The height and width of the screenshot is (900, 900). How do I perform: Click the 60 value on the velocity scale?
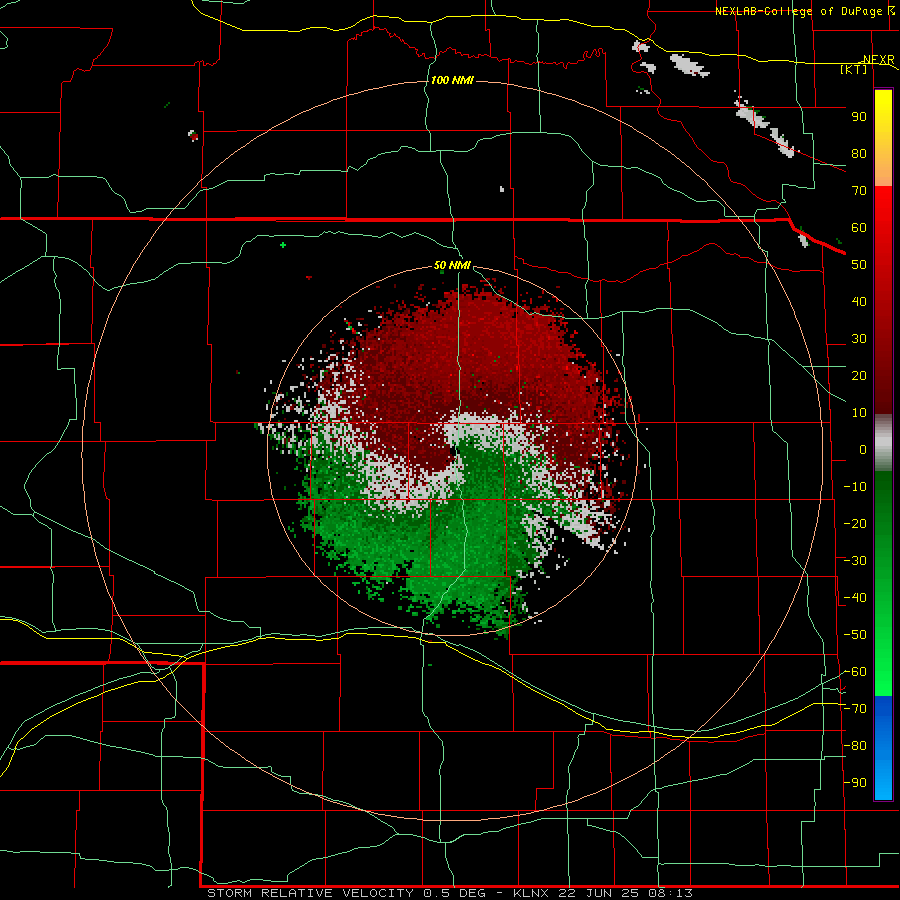pyautogui.click(x=859, y=228)
